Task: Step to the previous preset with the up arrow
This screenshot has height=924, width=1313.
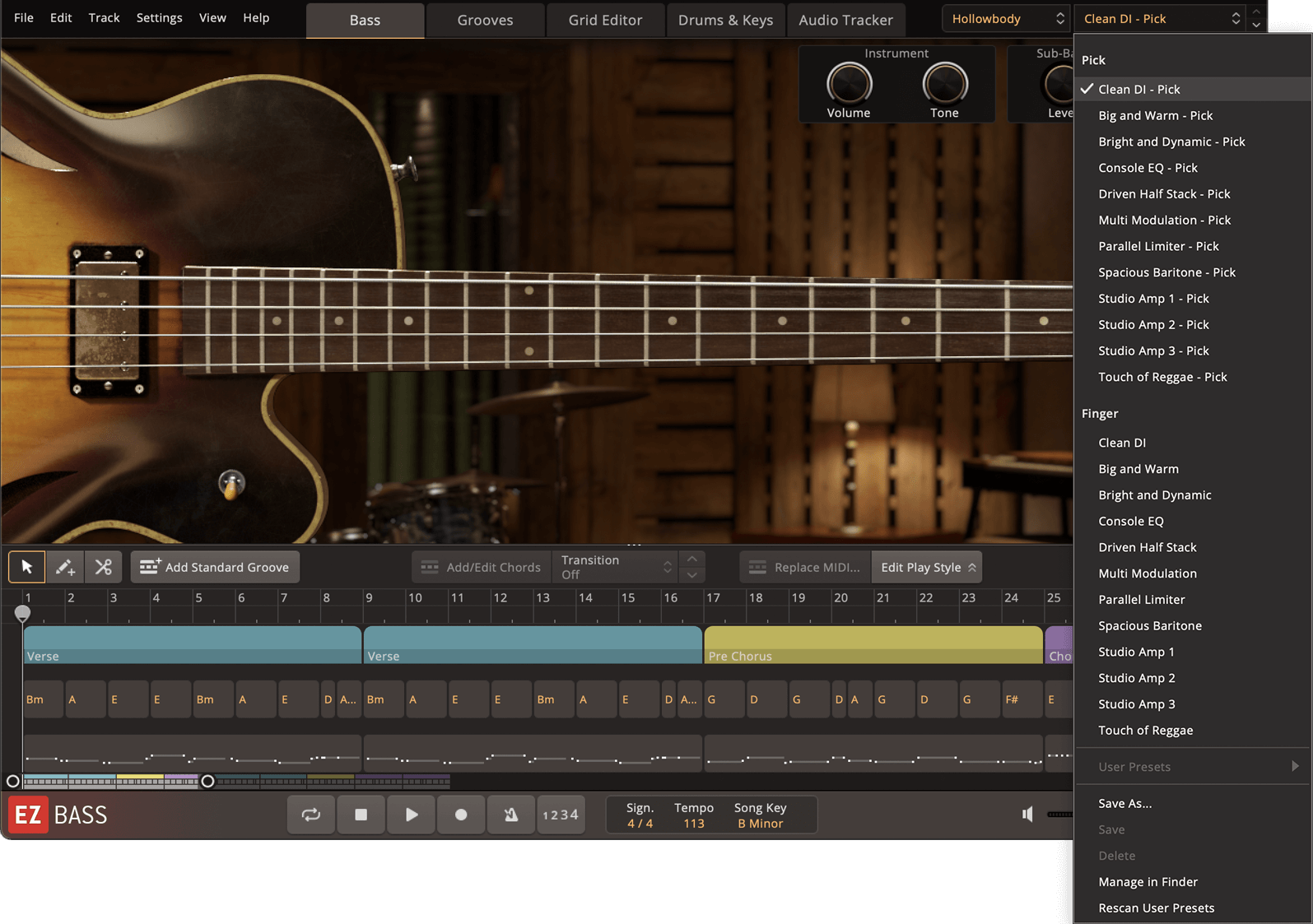Action: point(1256,12)
